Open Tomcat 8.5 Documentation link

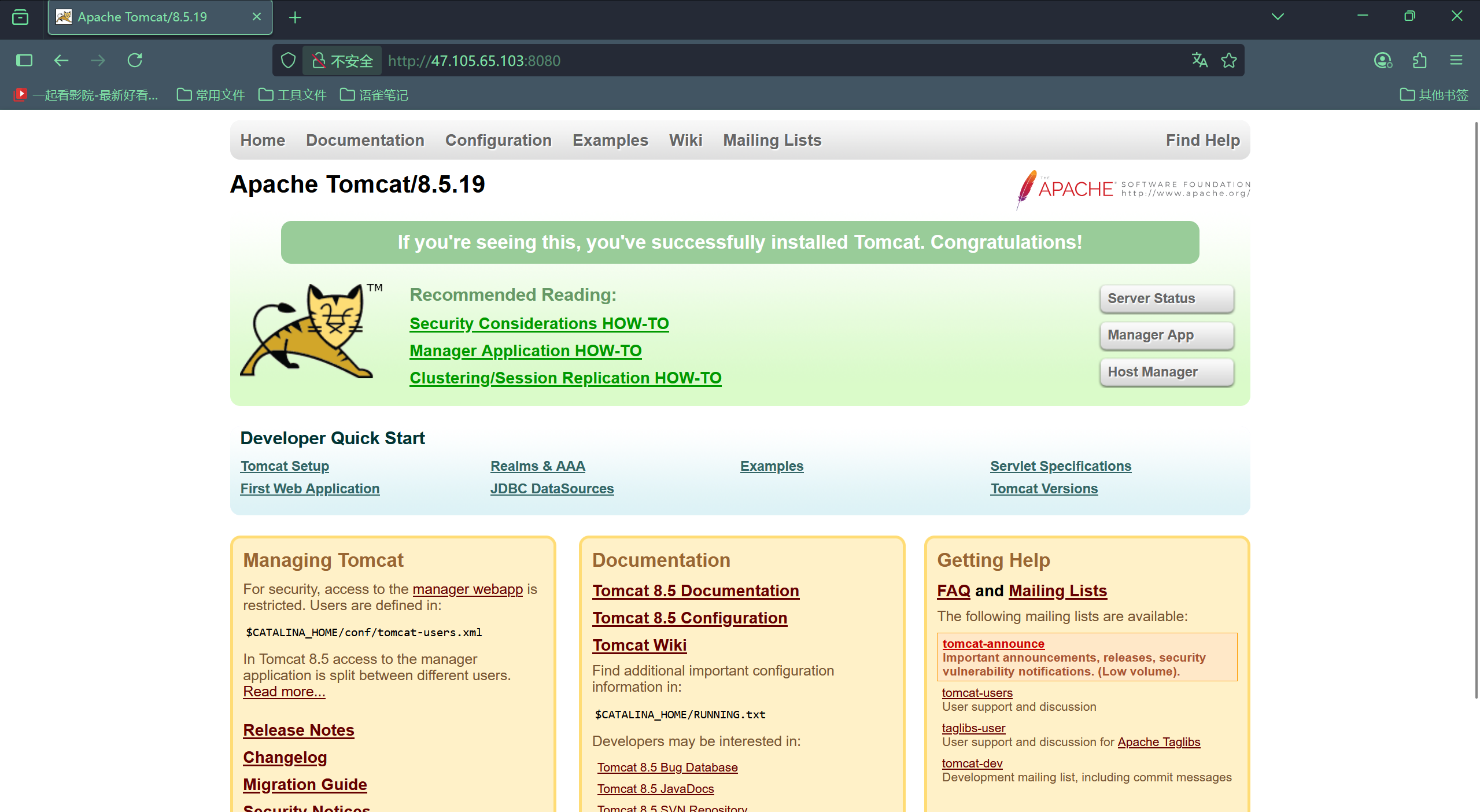[x=696, y=590]
